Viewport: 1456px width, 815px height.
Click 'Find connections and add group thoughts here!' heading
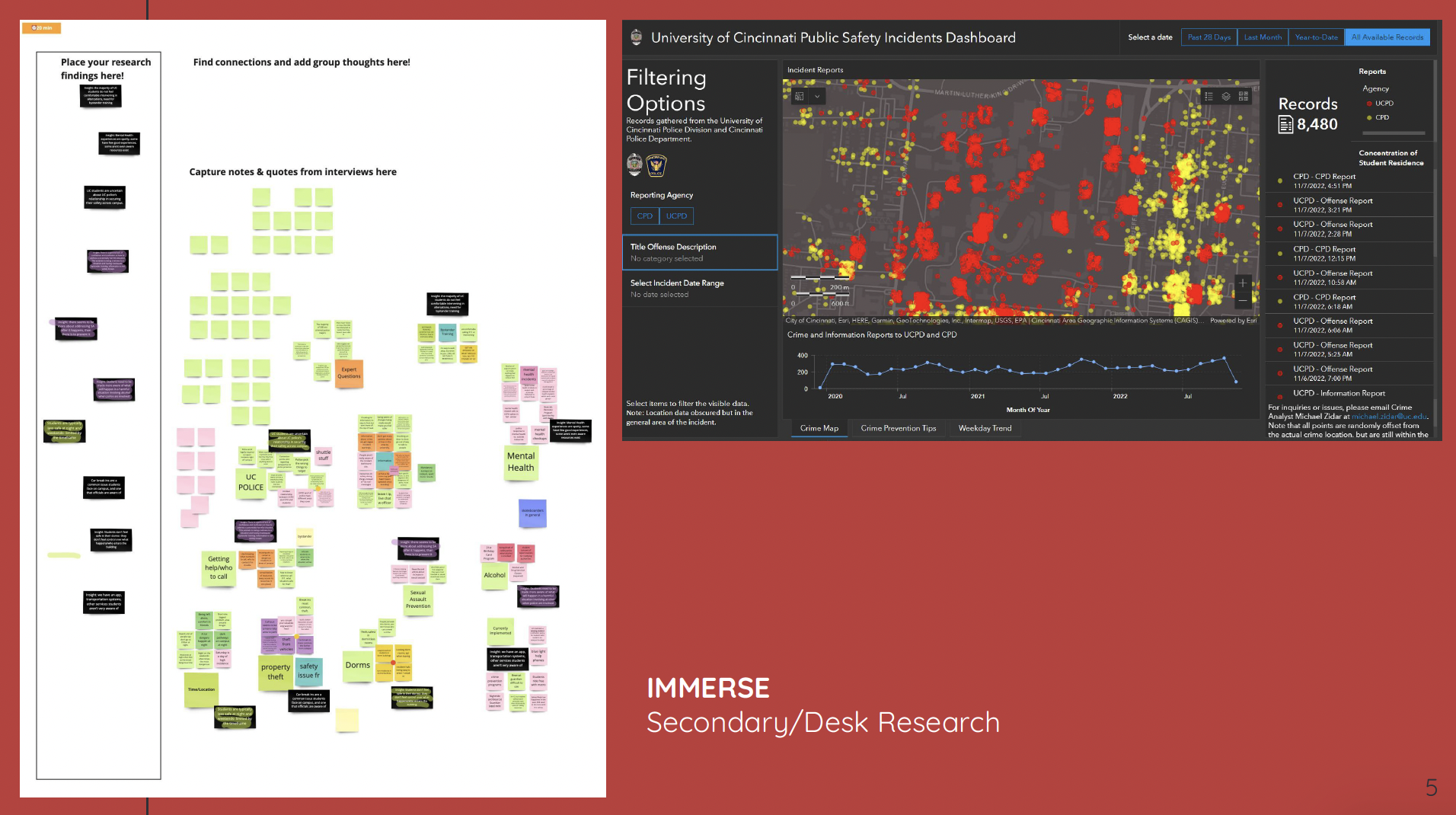(x=302, y=62)
